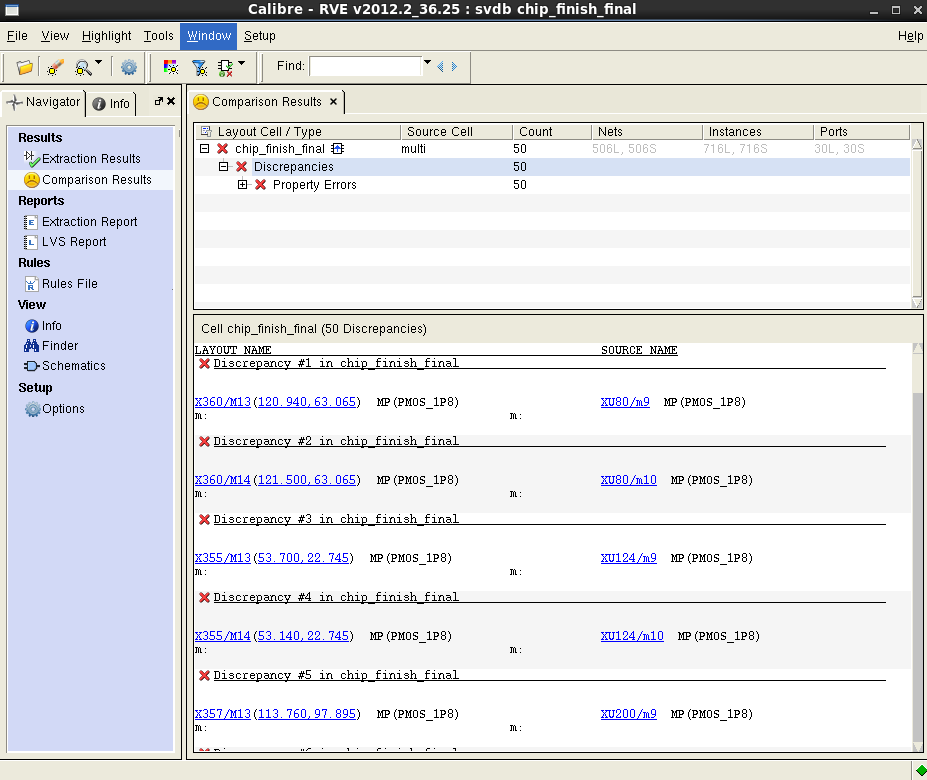This screenshot has width=927, height=780.
Task: Click the find previous left arrow
Action: click(440, 67)
